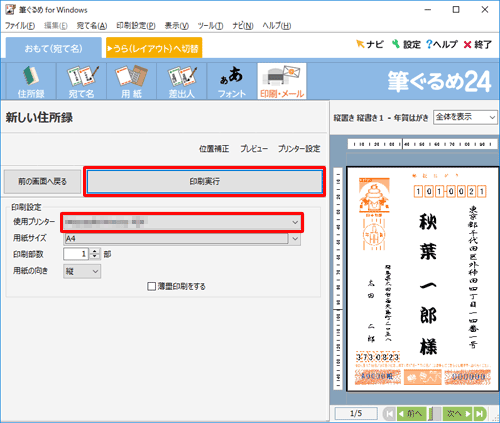
Task: Open the ファイル(F) menu
Action: click(x=20, y=25)
